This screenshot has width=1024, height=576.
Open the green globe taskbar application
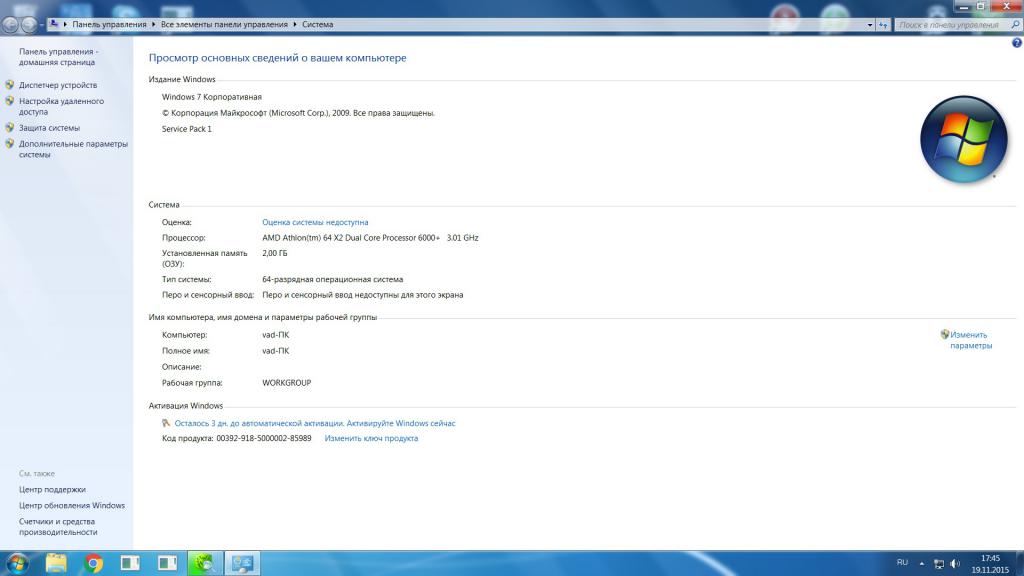205,563
